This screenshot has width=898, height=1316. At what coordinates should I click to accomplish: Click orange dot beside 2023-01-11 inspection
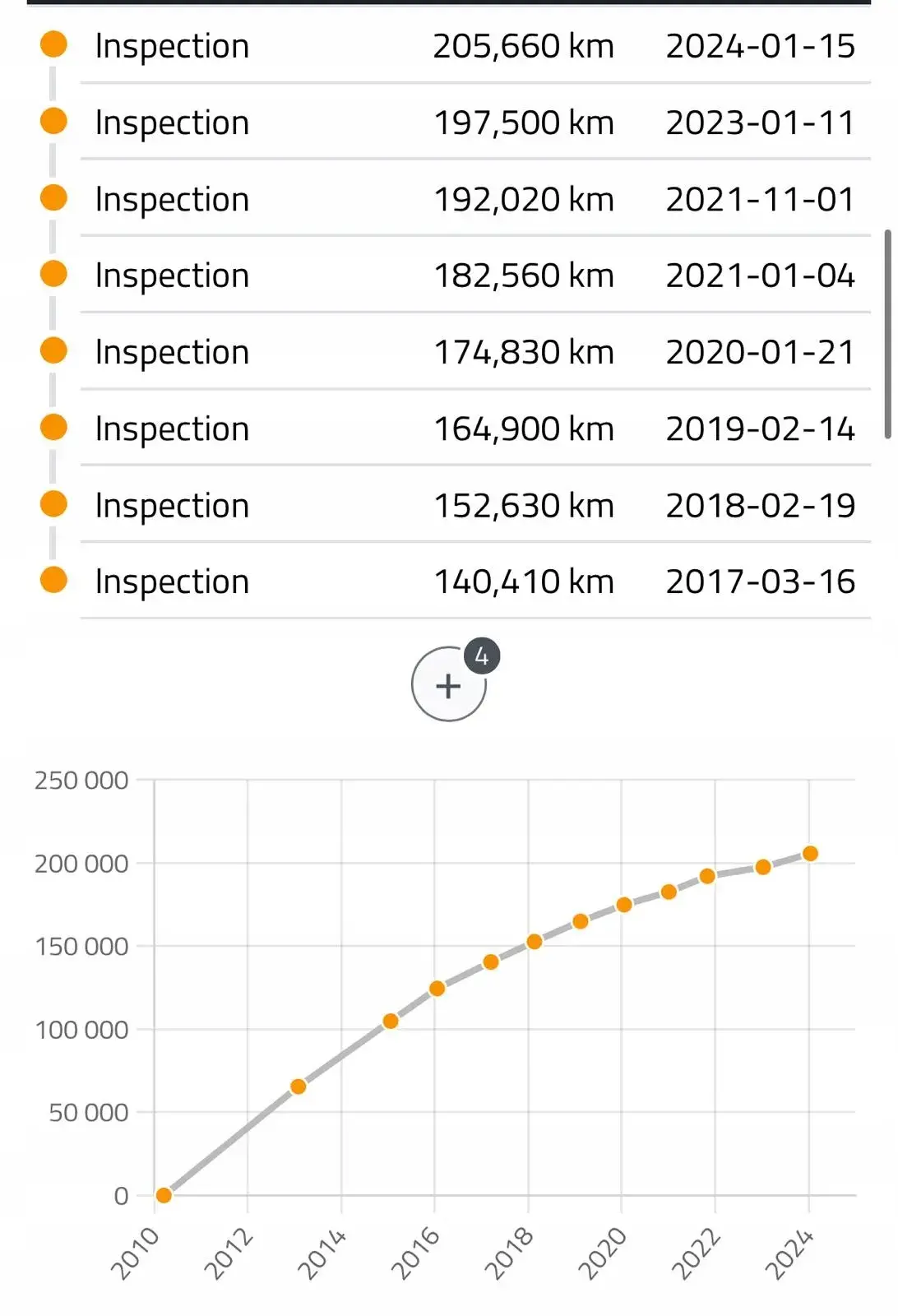coord(54,121)
